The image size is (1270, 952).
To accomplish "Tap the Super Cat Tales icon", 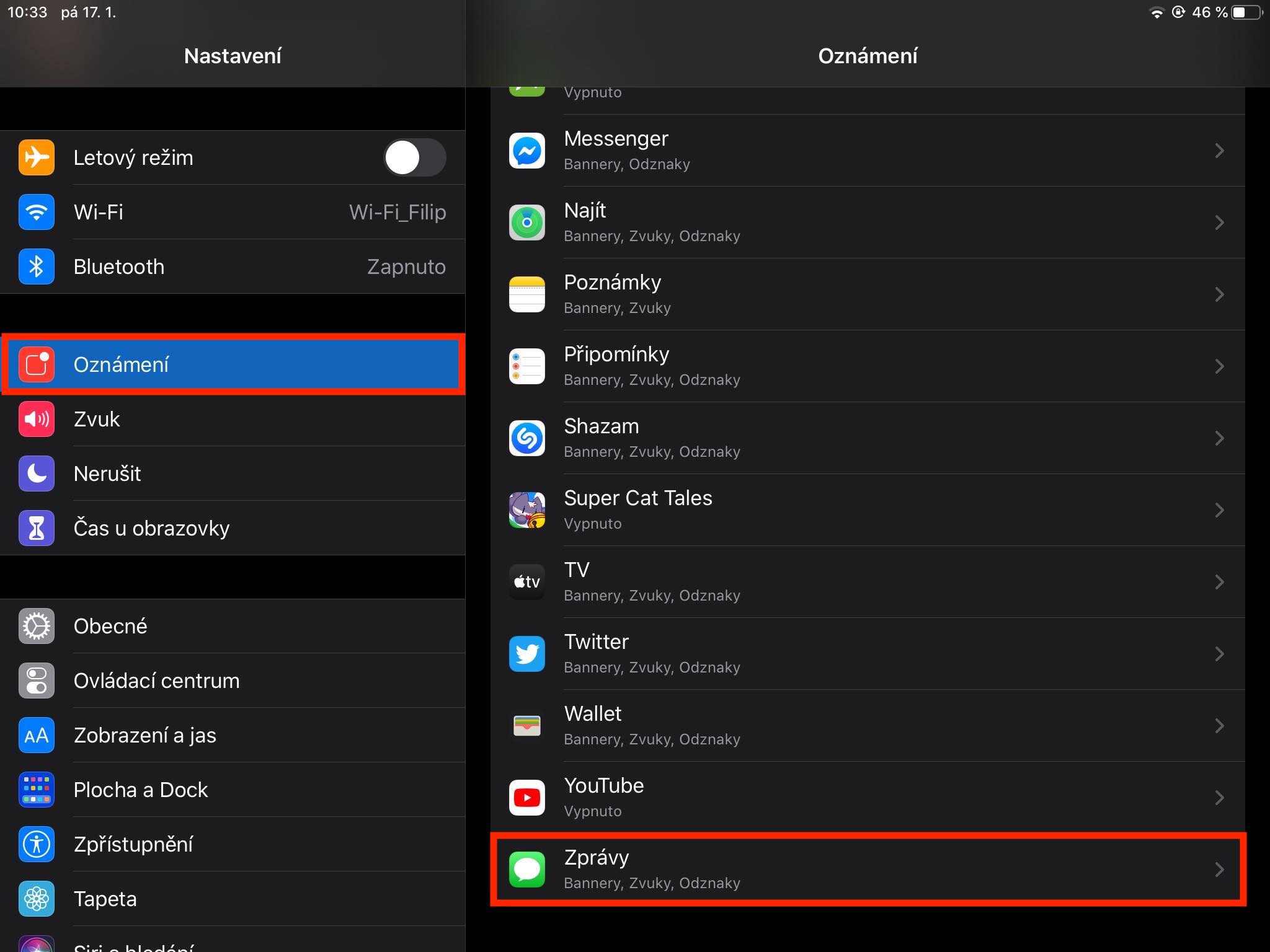I will click(x=526, y=510).
